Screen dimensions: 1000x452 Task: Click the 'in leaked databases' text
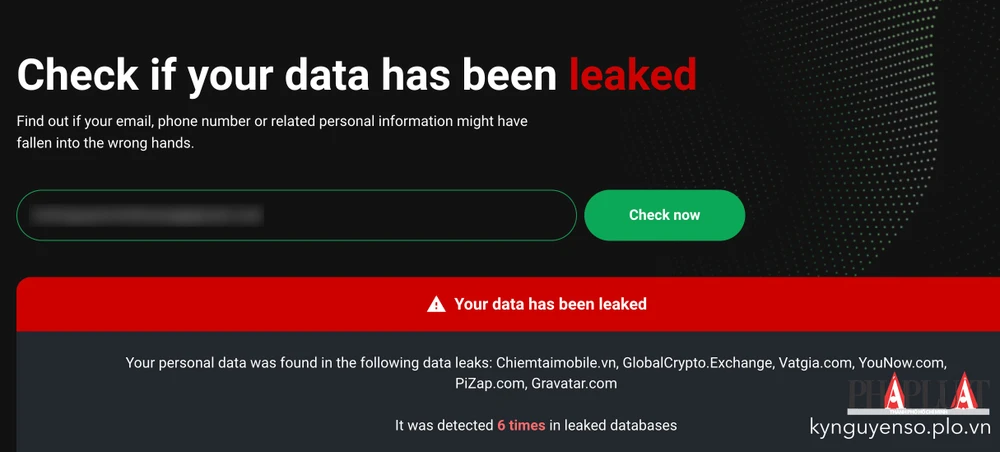point(614,425)
